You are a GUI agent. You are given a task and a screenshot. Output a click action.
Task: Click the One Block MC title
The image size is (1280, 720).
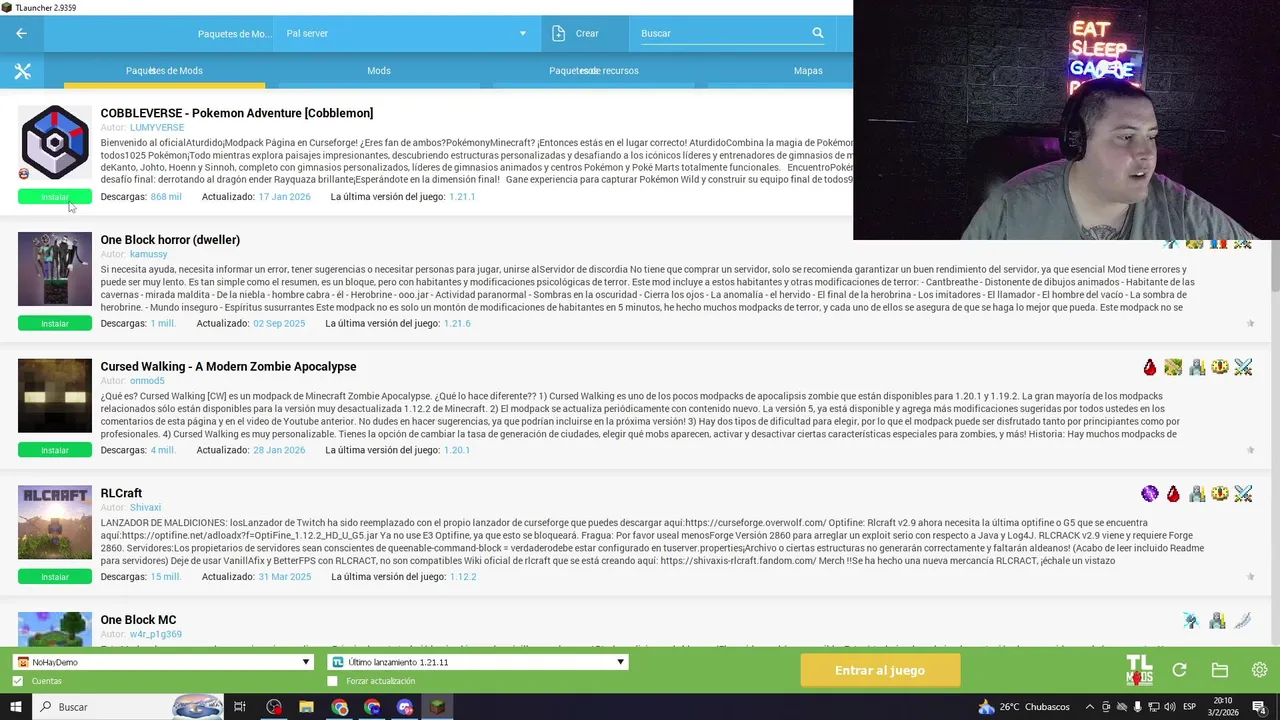tap(138, 620)
